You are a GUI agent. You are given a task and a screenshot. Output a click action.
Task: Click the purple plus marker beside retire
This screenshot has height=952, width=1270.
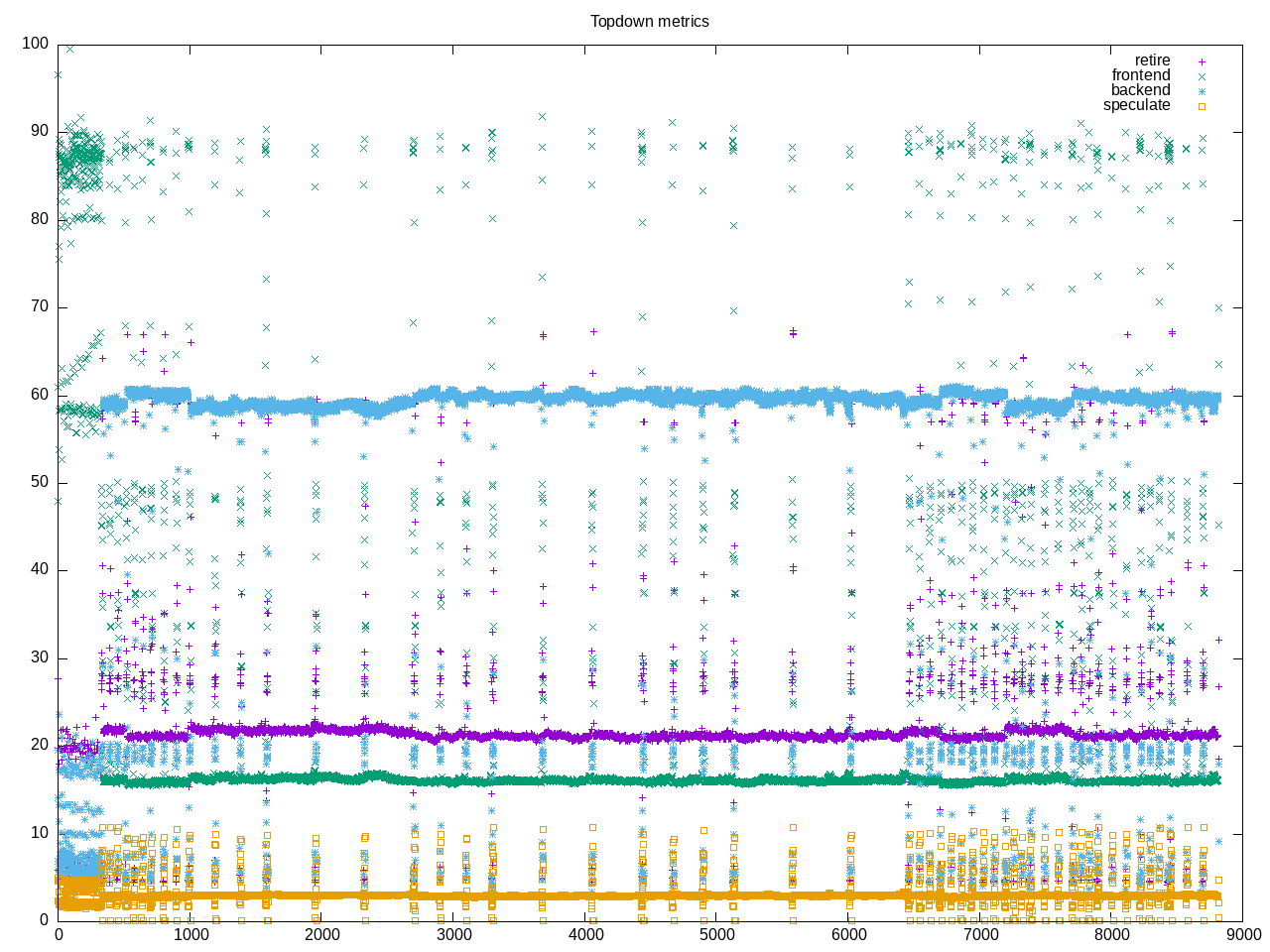(1202, 61)
